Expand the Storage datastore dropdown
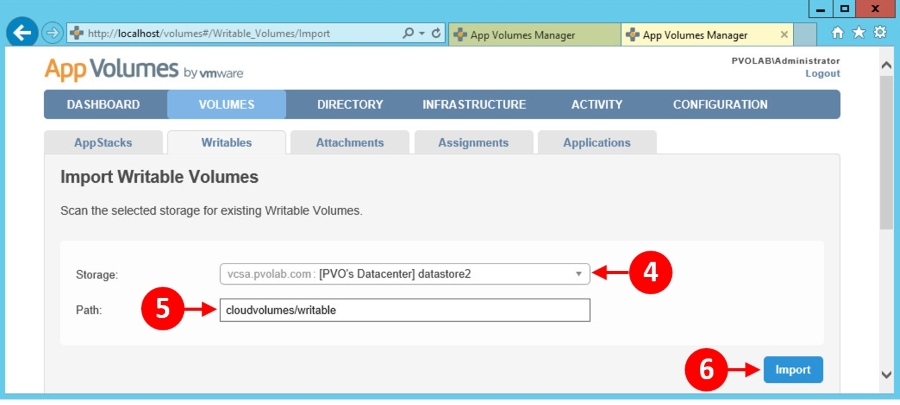 pos(405,274)
